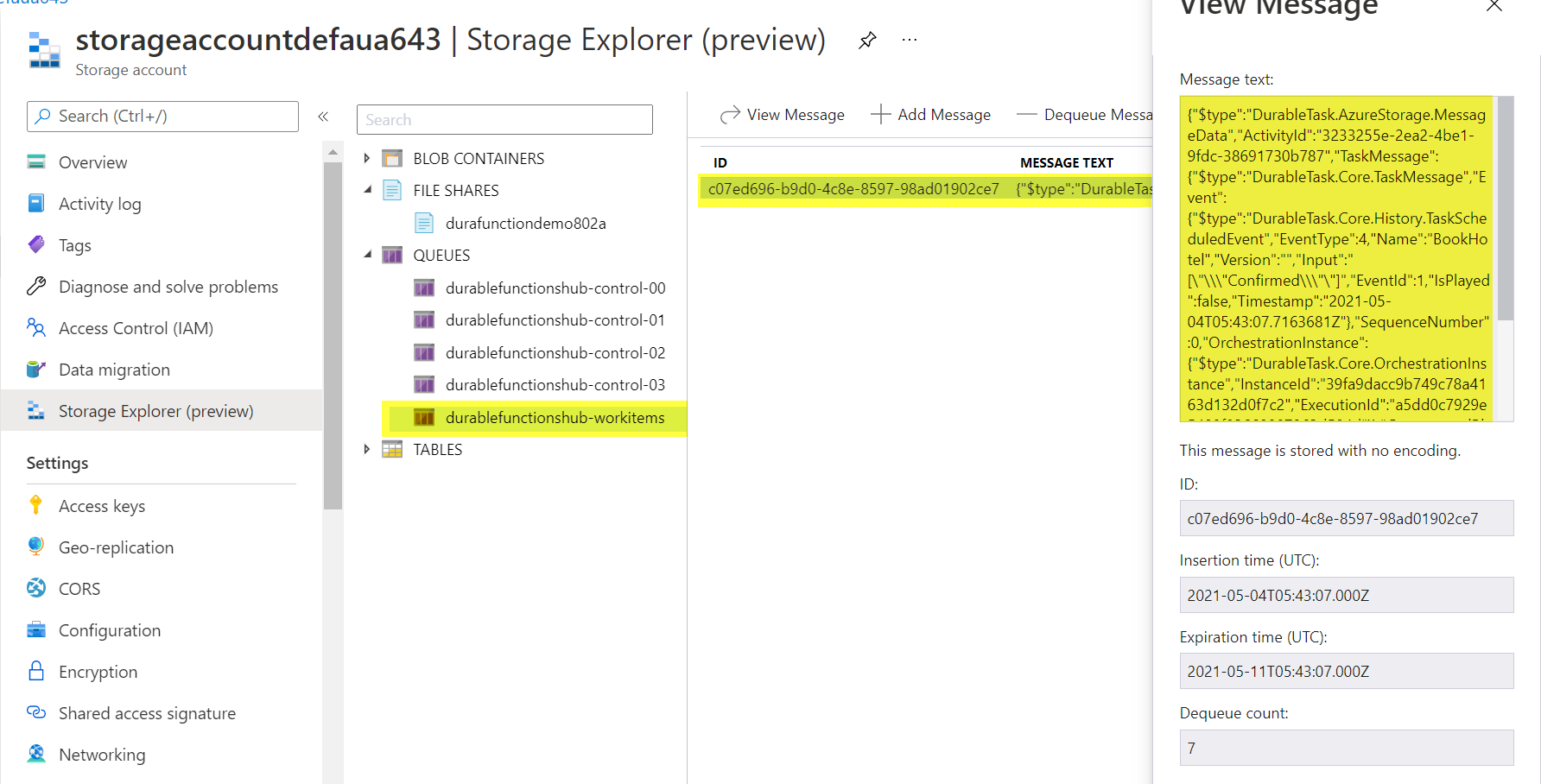Open the Access keys icon
This screenshot has height=784, width=1541.
pos(35,505)
